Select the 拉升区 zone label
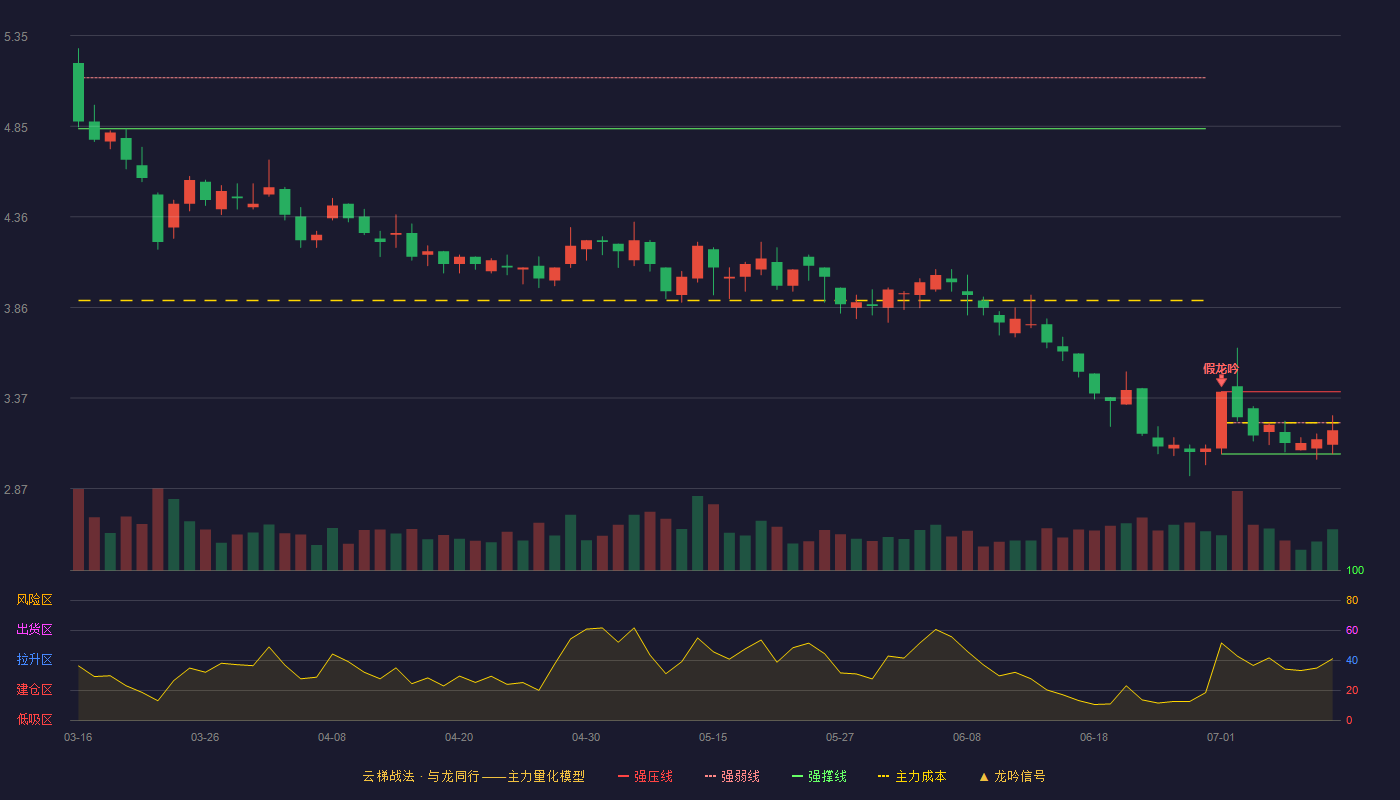 tap(34, 660)
